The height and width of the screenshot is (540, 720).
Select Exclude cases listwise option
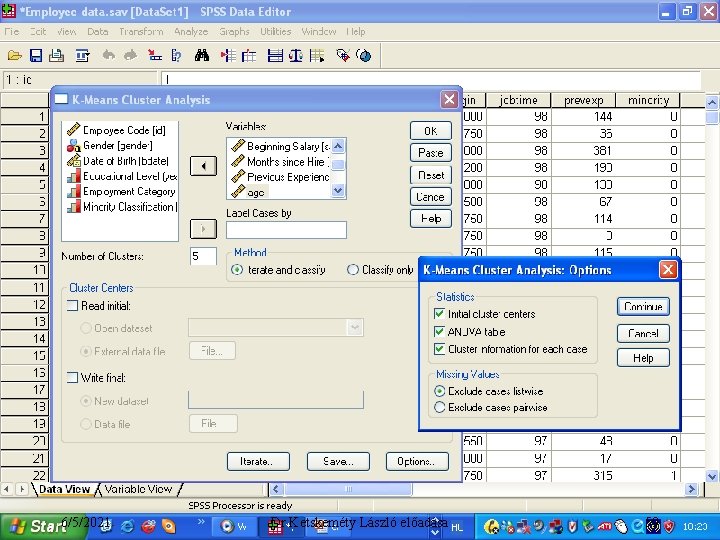click(x=439, y=391)
